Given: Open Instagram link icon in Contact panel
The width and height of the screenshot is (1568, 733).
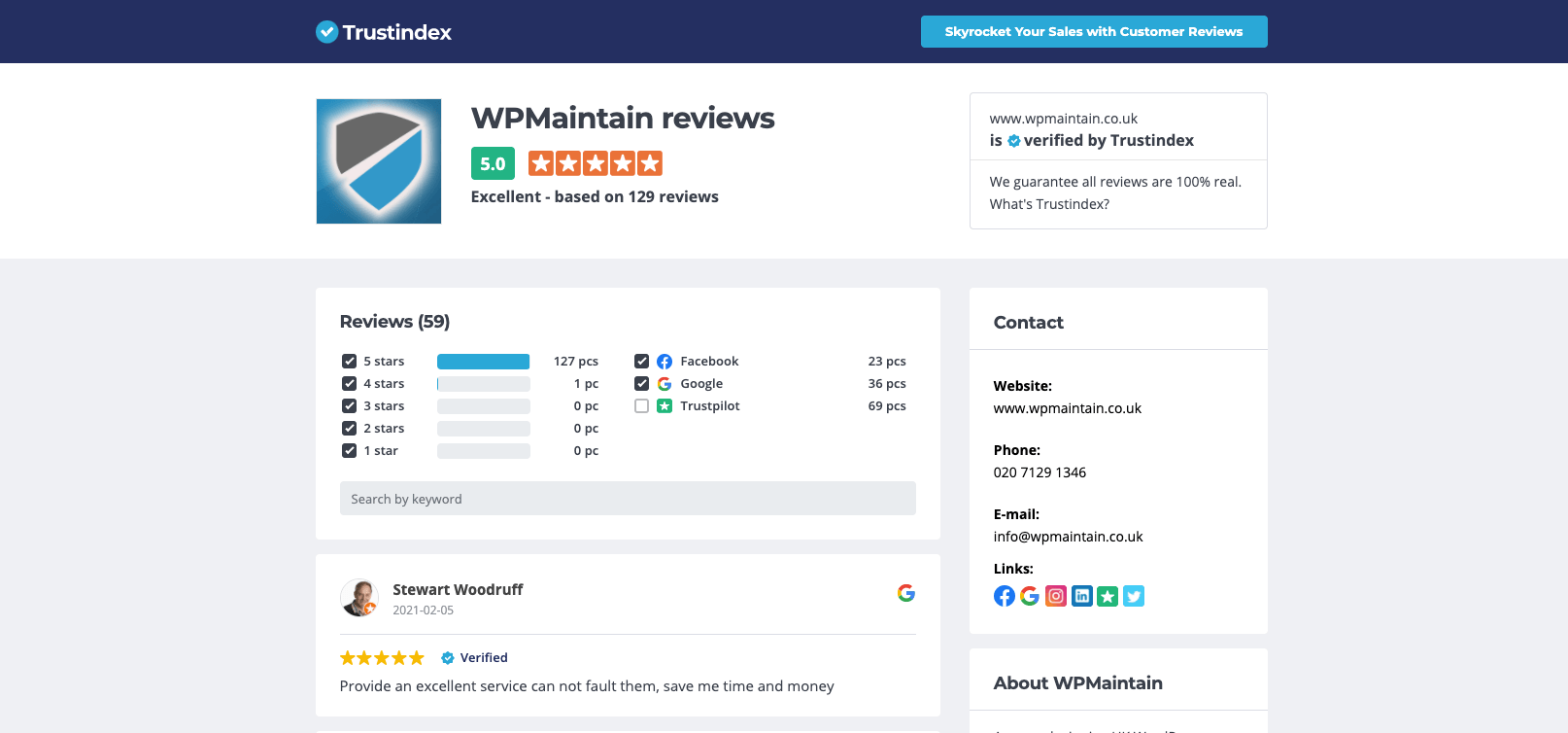Looking at the screenshot, I should (x=1056, y=596).
